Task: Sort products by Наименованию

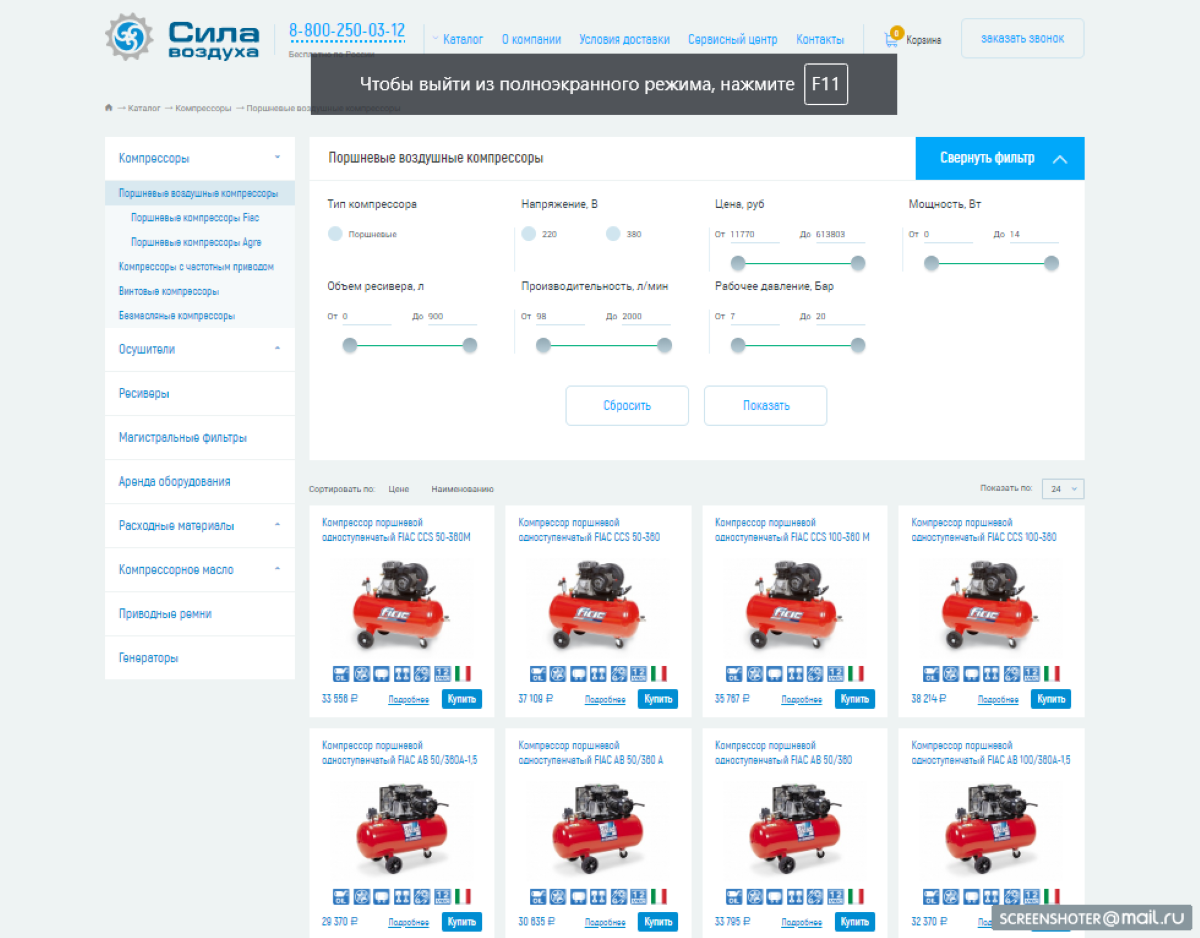Action: coord(462,489)
